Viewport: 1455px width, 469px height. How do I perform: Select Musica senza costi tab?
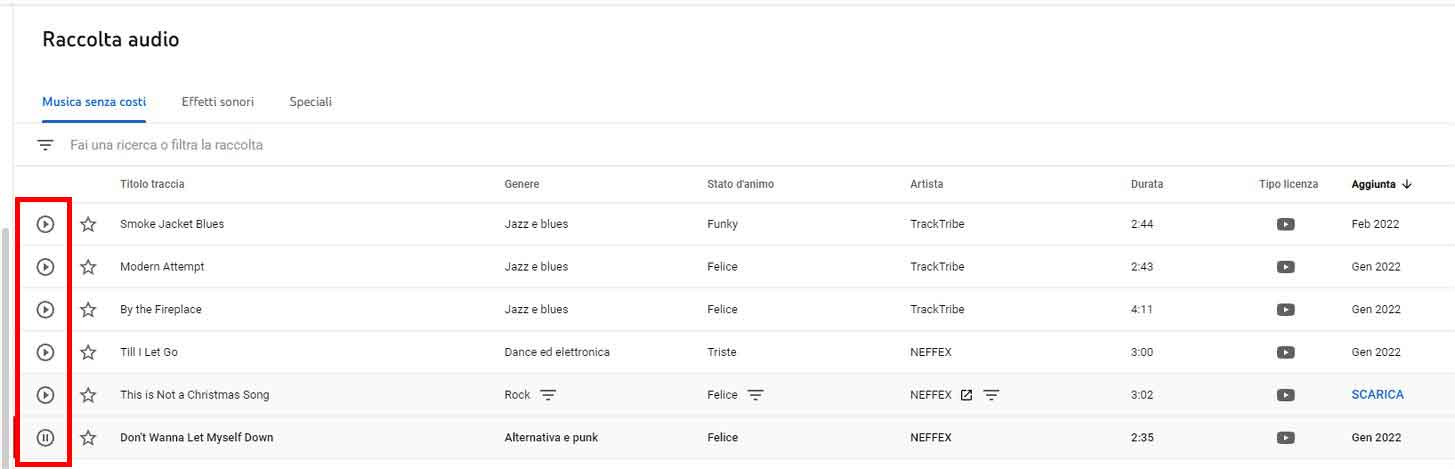point(94,102)
